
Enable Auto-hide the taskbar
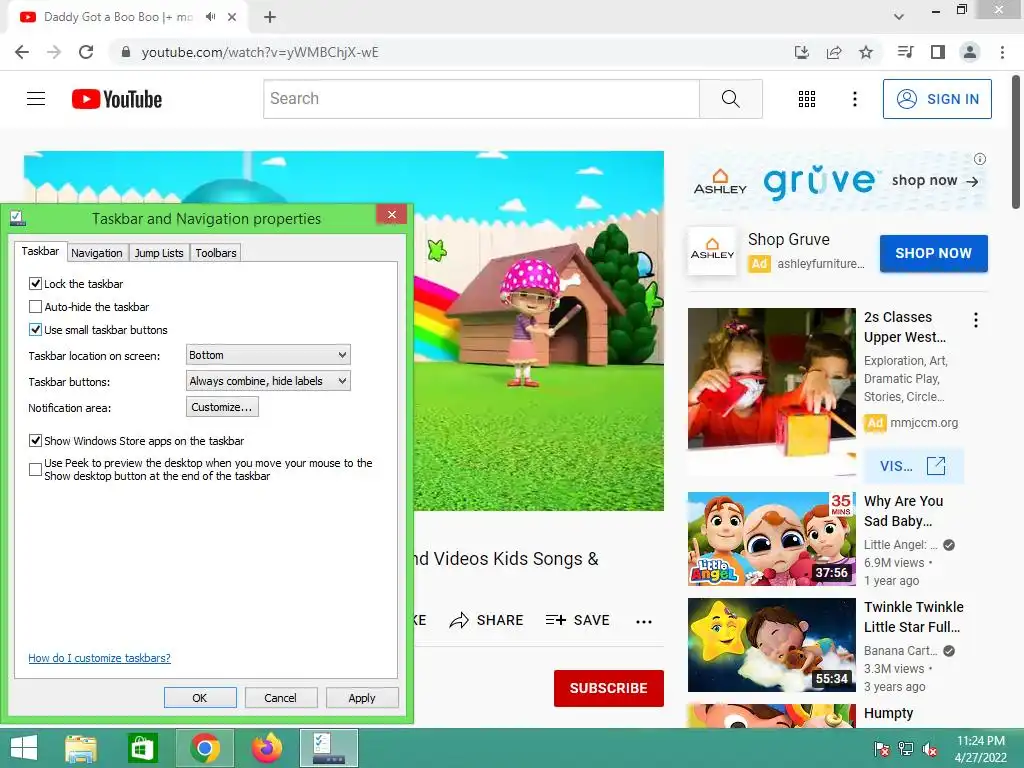35,306
